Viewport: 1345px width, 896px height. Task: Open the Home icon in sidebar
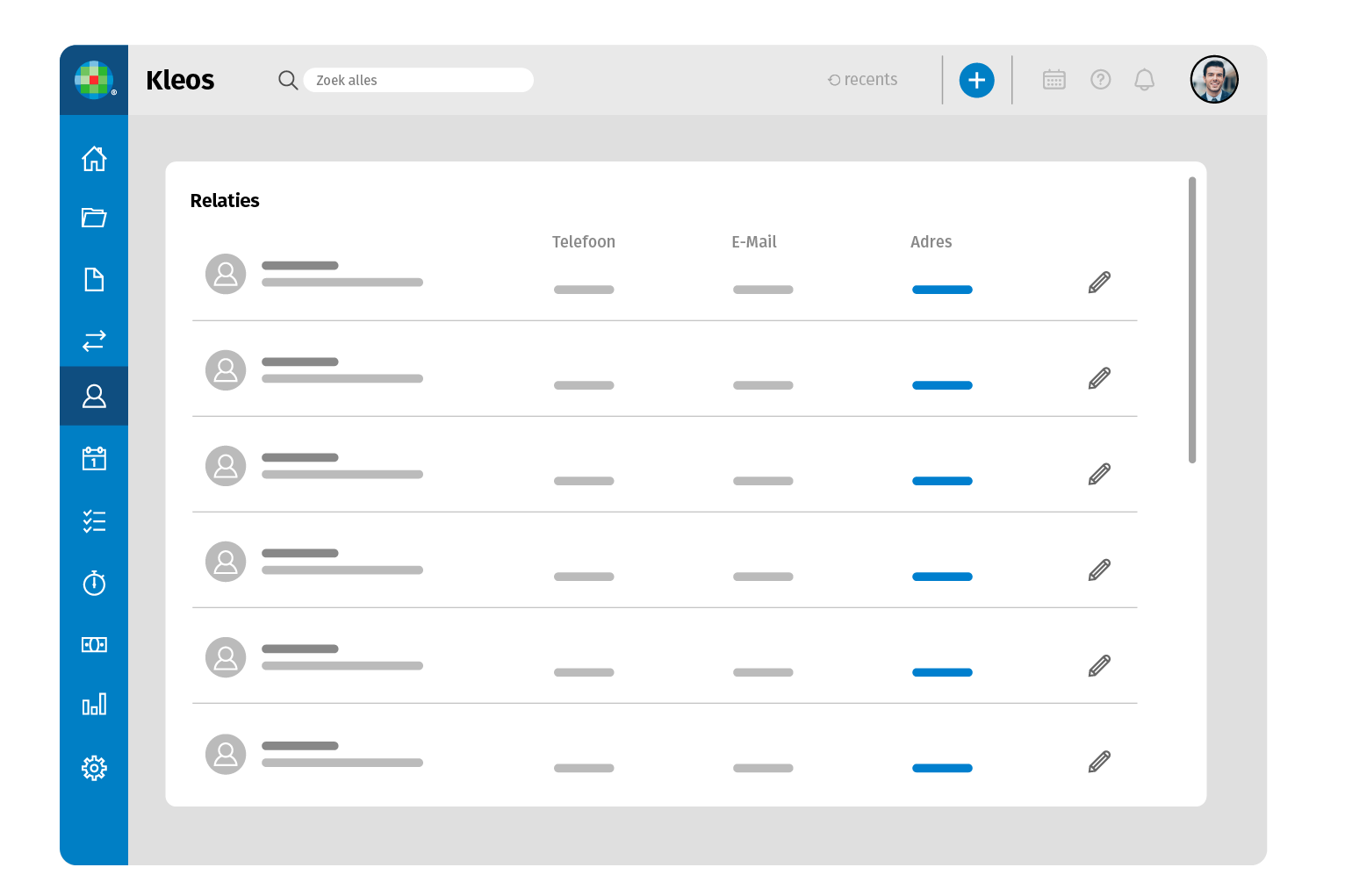coord(94,159)
